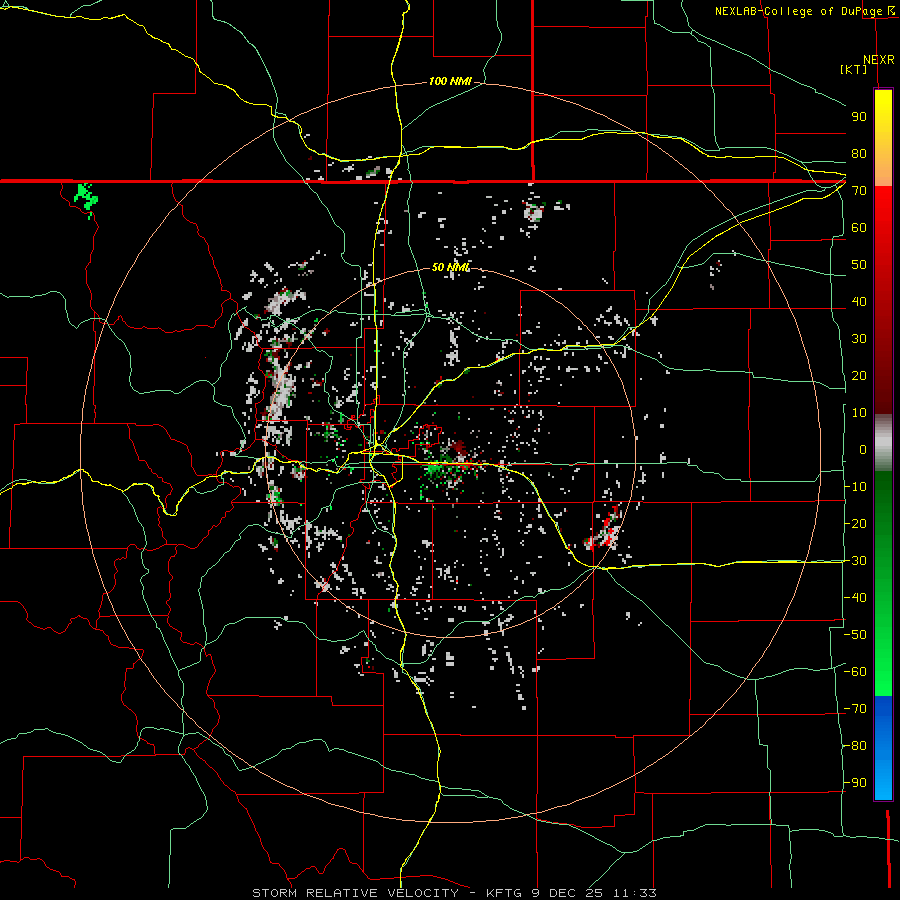Click the positive 10 scale value
Screen dimensions: 900x900
[x=859, y=413]
